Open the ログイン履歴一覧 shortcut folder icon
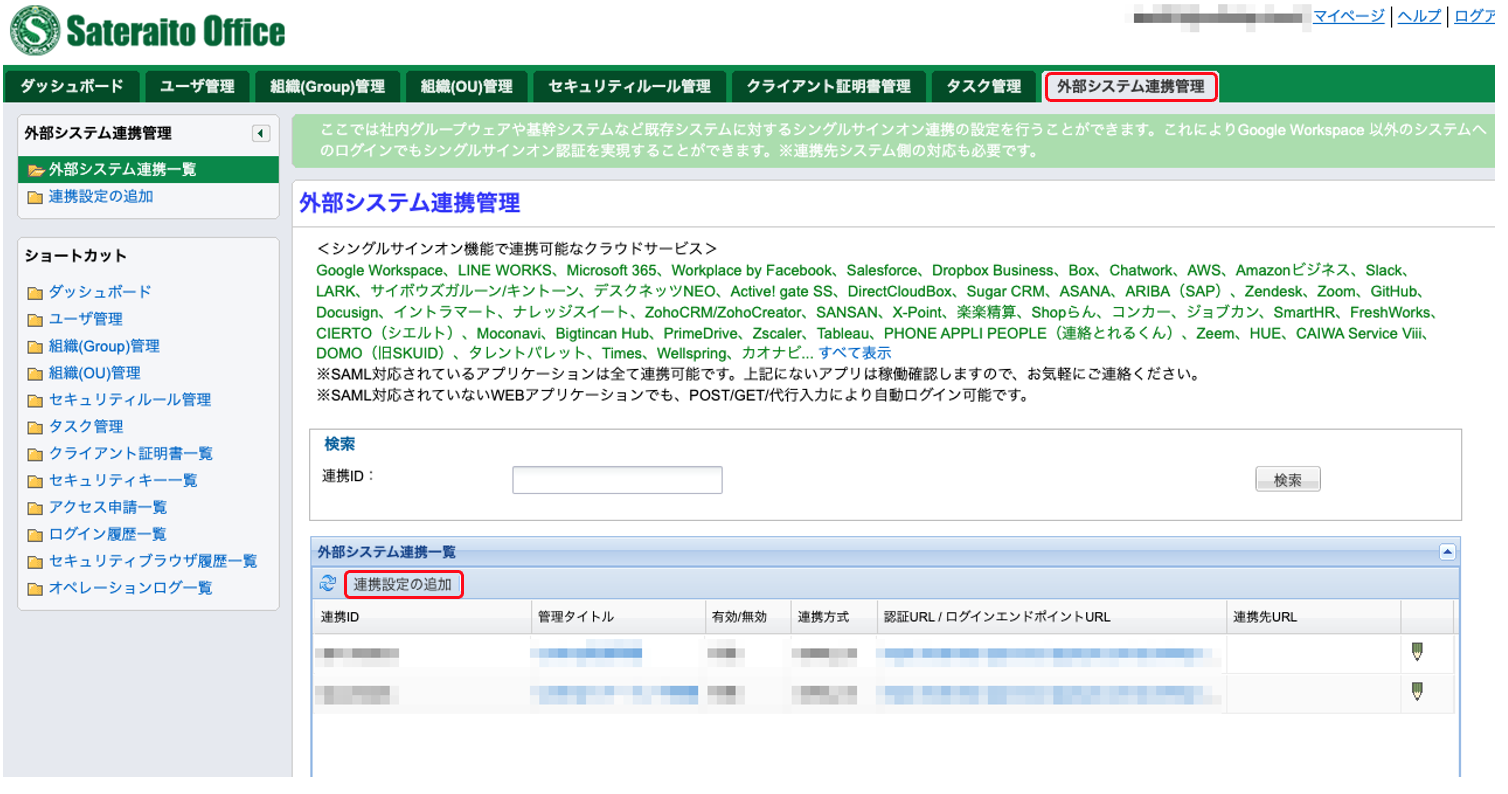This screenshot has width=1508, height=794. 36,535
